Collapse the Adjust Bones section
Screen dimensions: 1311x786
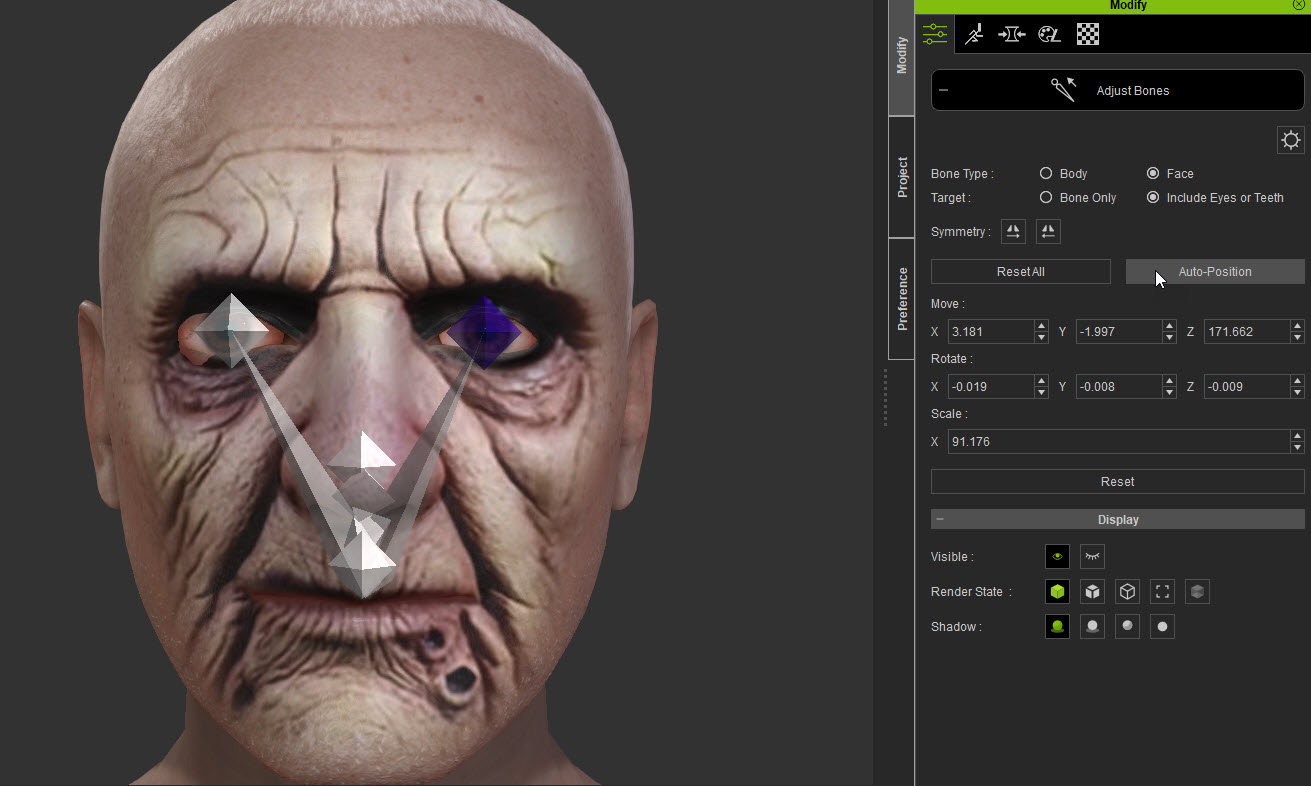point(943,90)
